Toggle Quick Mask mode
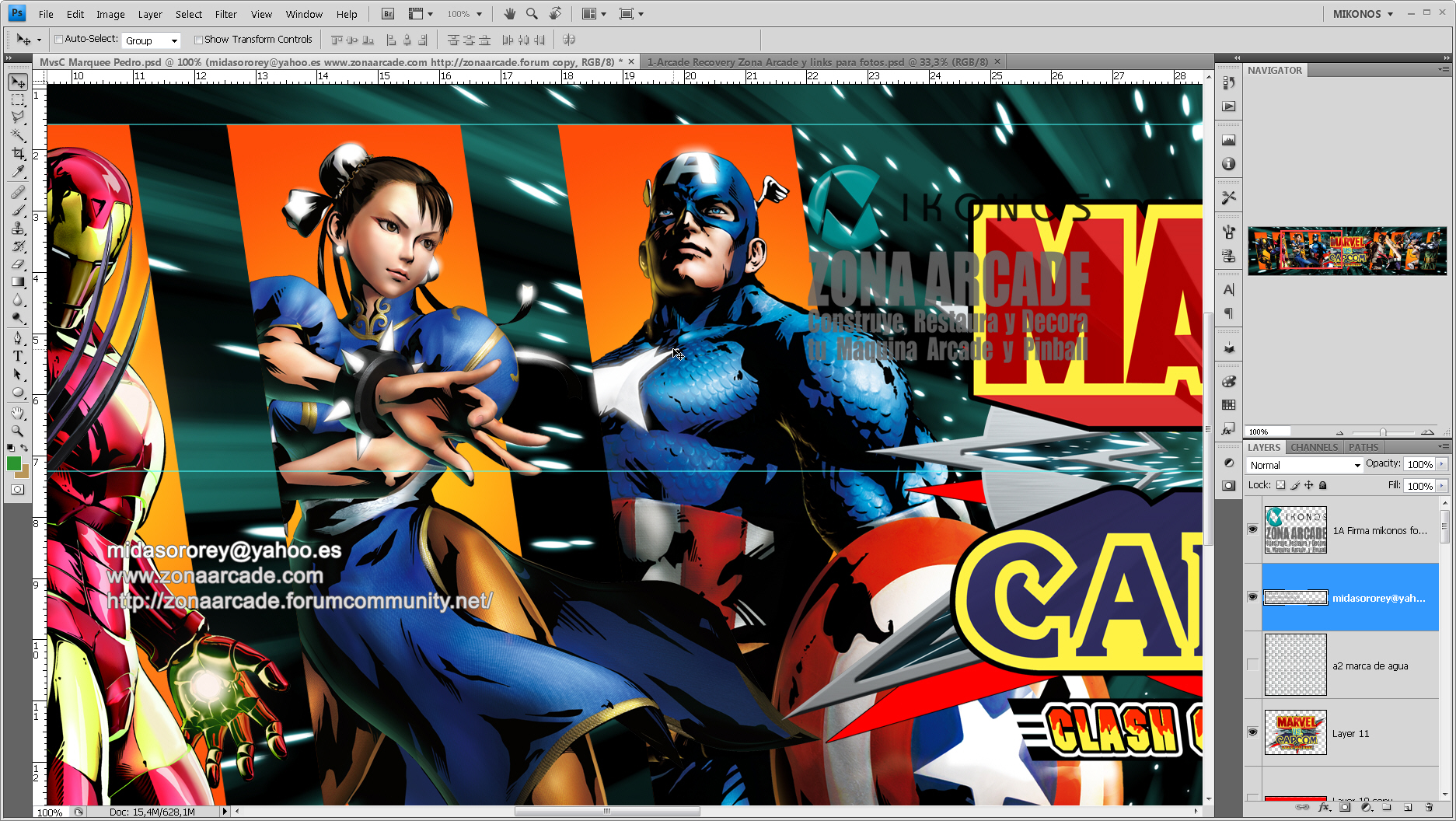The width and height of the screenshot is (1456, 821). (17, 489)
